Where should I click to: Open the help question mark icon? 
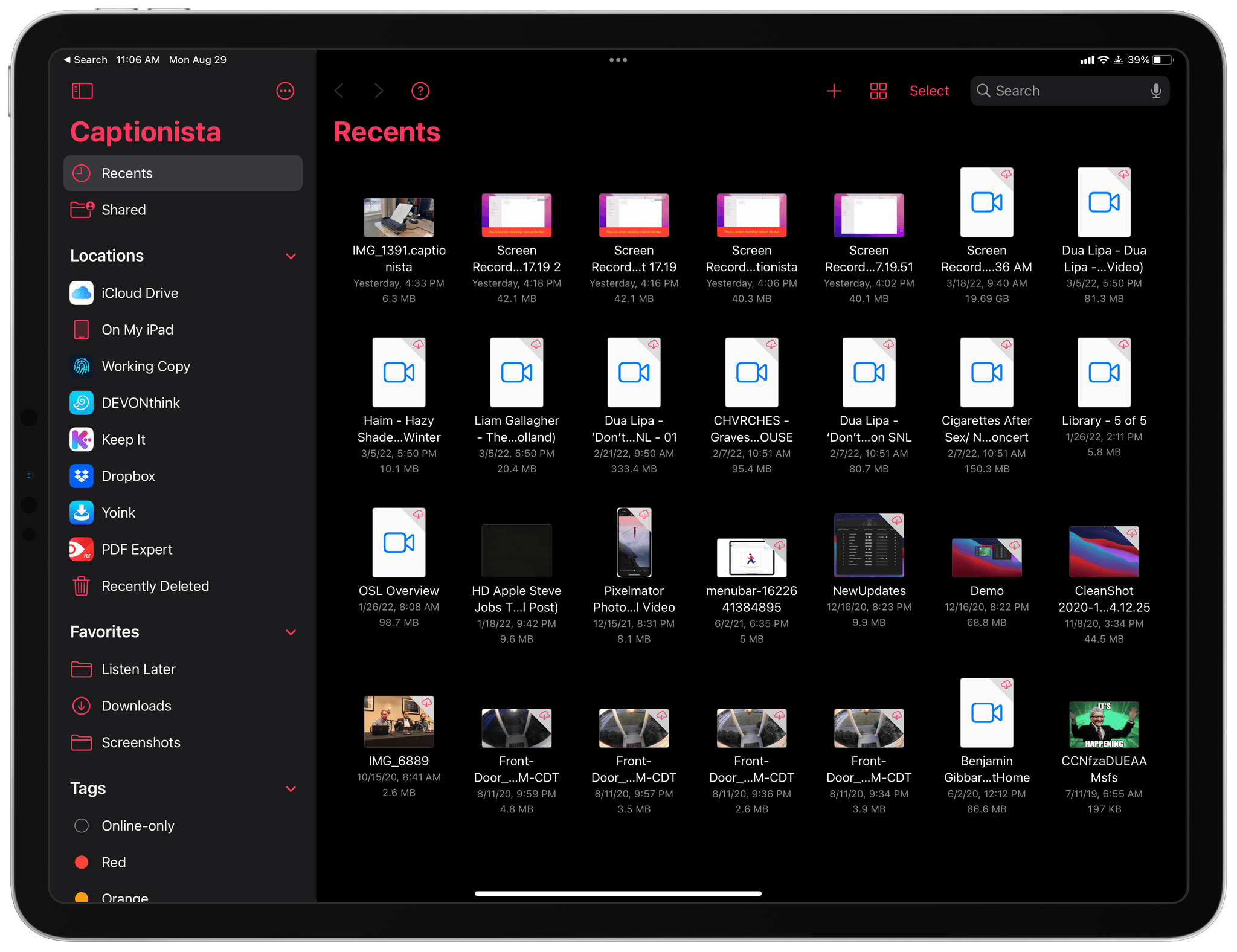coord(420,91)
